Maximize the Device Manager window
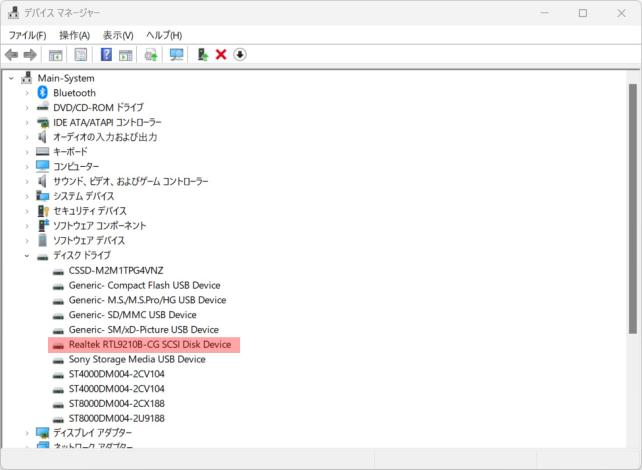The image size is (642, 470). click(x=583, y=13)
